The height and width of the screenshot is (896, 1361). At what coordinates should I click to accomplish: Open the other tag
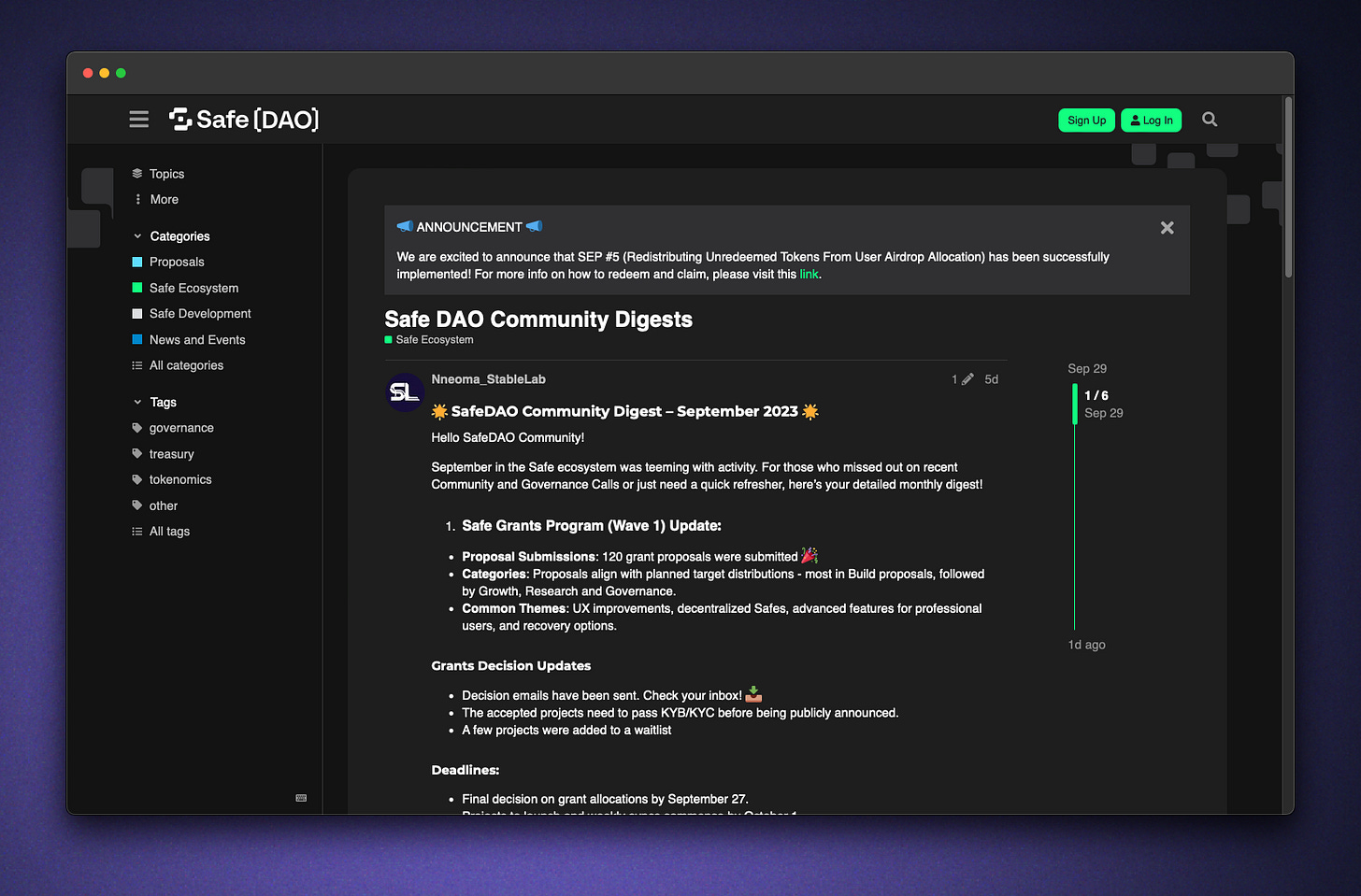(x=164, y=505)
